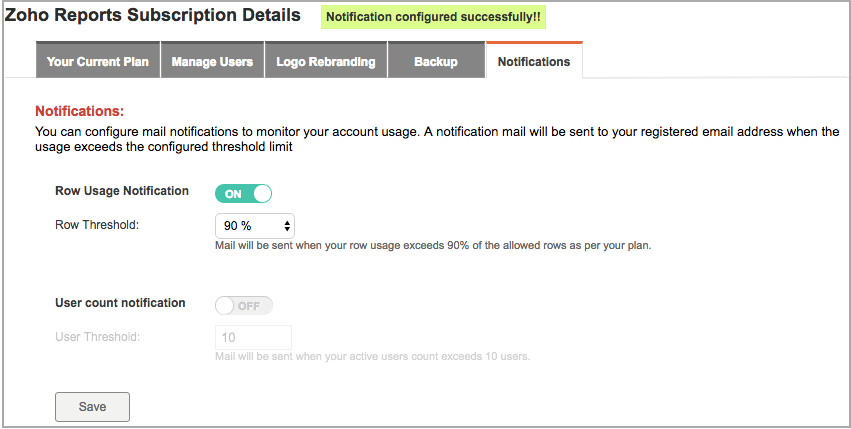Viewport: 851px width, 429px height.
Task: Turn off the Row Usage Notification switch
Action: (243, 193)
